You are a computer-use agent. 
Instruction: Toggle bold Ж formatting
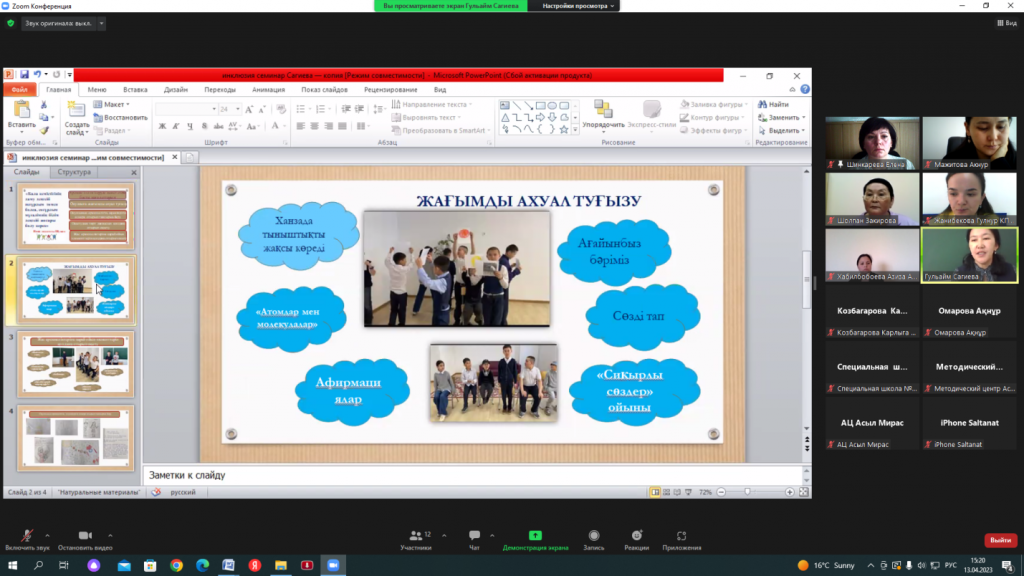[162, 126]
